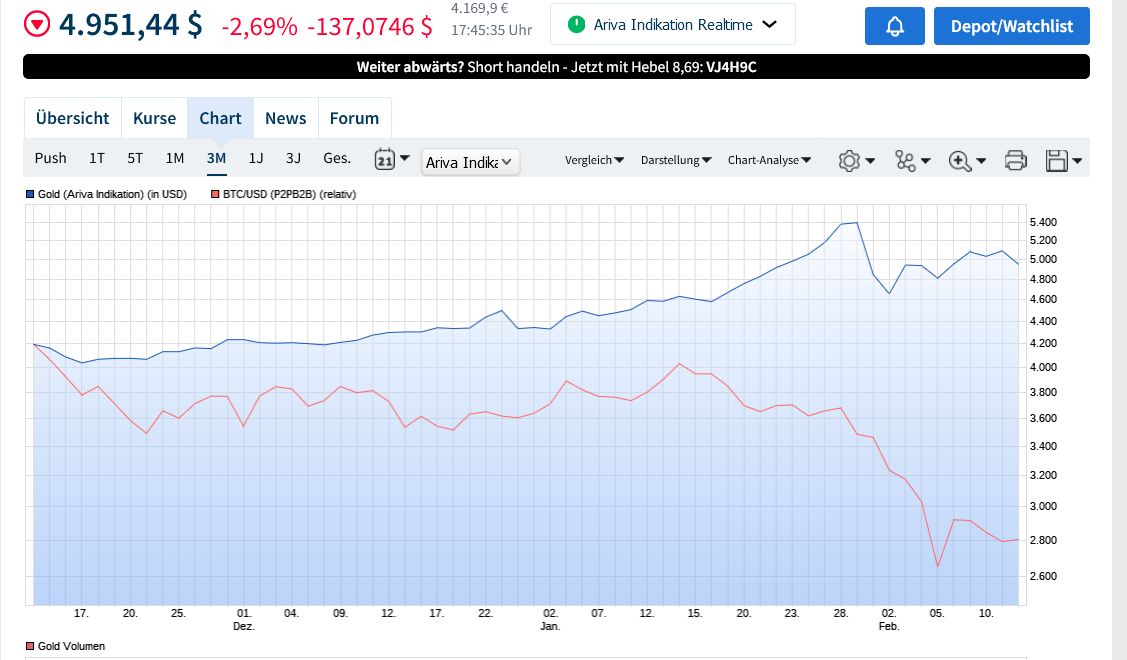Switch the chart to 1J range
Screen dimensions: 1127x660
tap(256, 158)
